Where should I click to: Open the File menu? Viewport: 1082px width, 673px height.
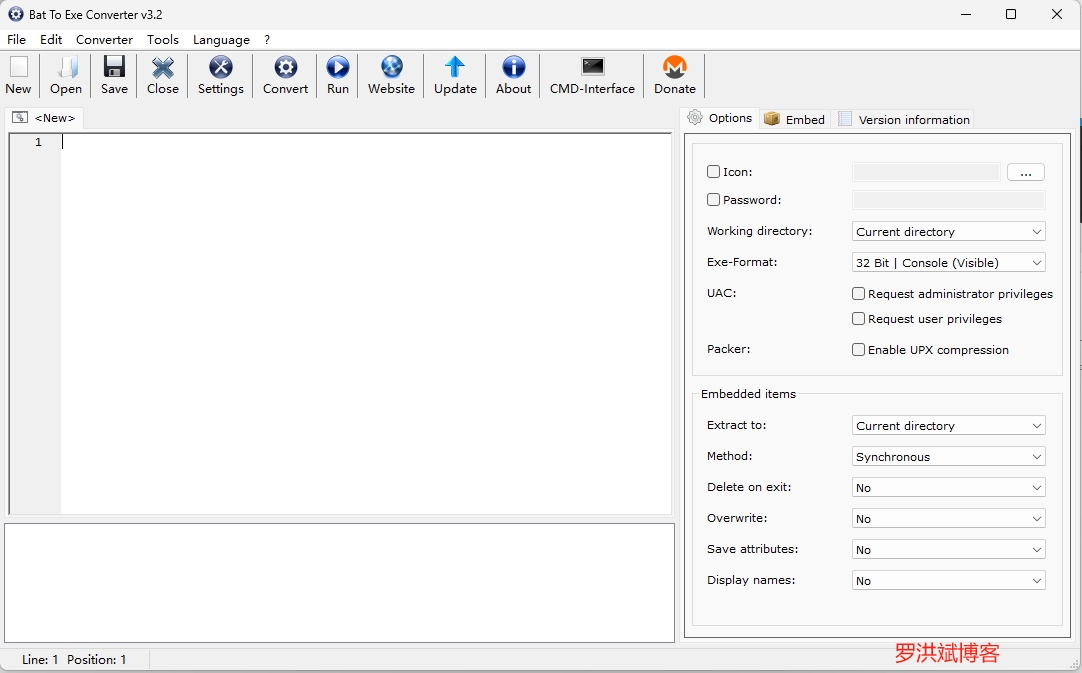pos(17,39)
